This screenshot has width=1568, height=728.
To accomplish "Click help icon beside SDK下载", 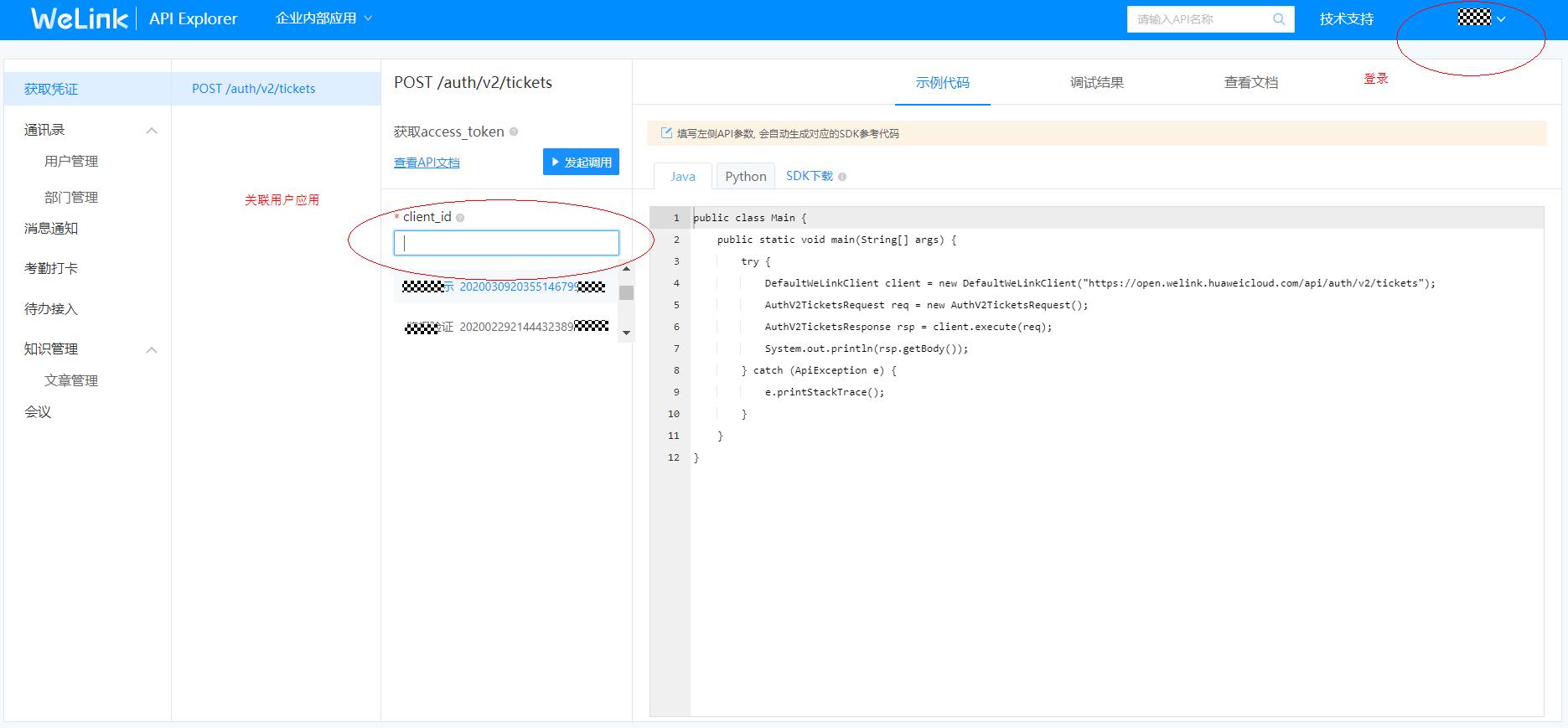I will [x=842, y=177].
